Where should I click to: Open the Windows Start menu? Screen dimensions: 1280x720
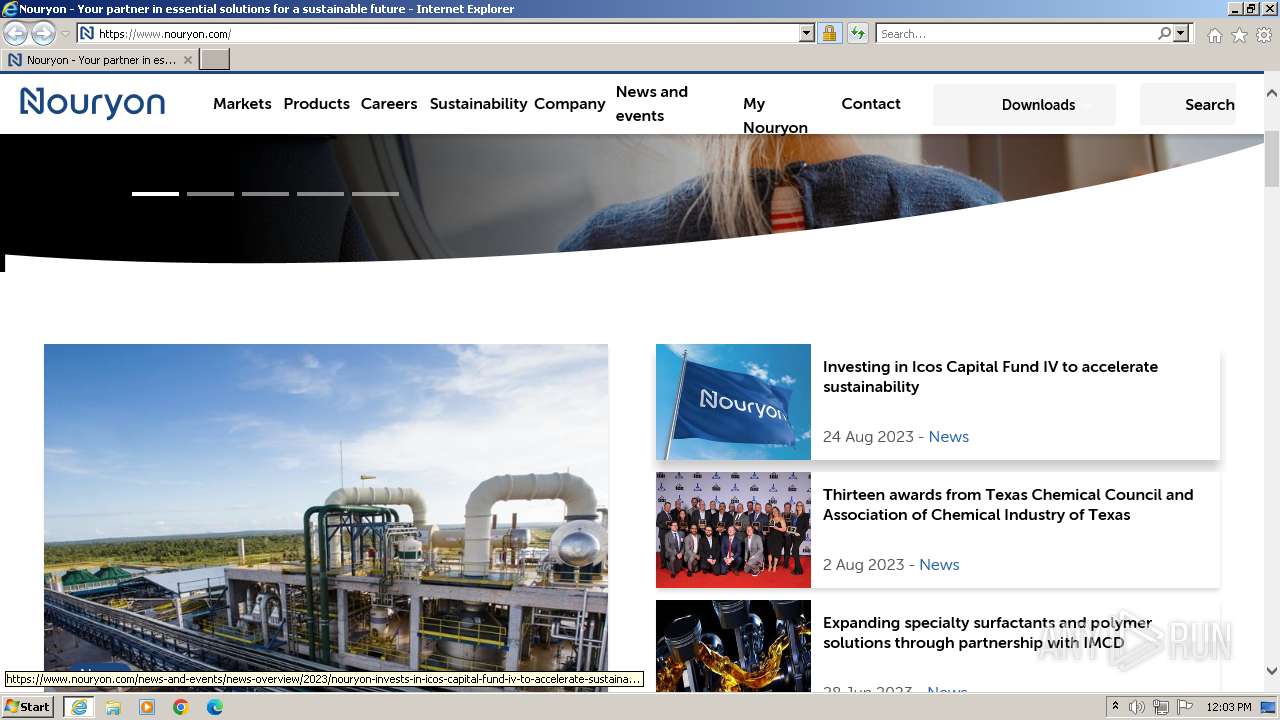(x=28, y=706)
